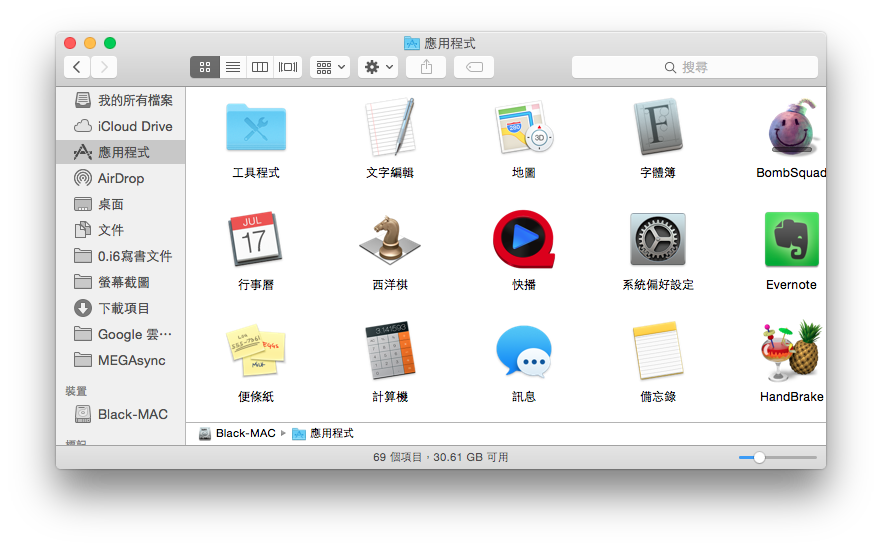
Task: Open the 備忘錄 Notes app icon
Action: 658,351
